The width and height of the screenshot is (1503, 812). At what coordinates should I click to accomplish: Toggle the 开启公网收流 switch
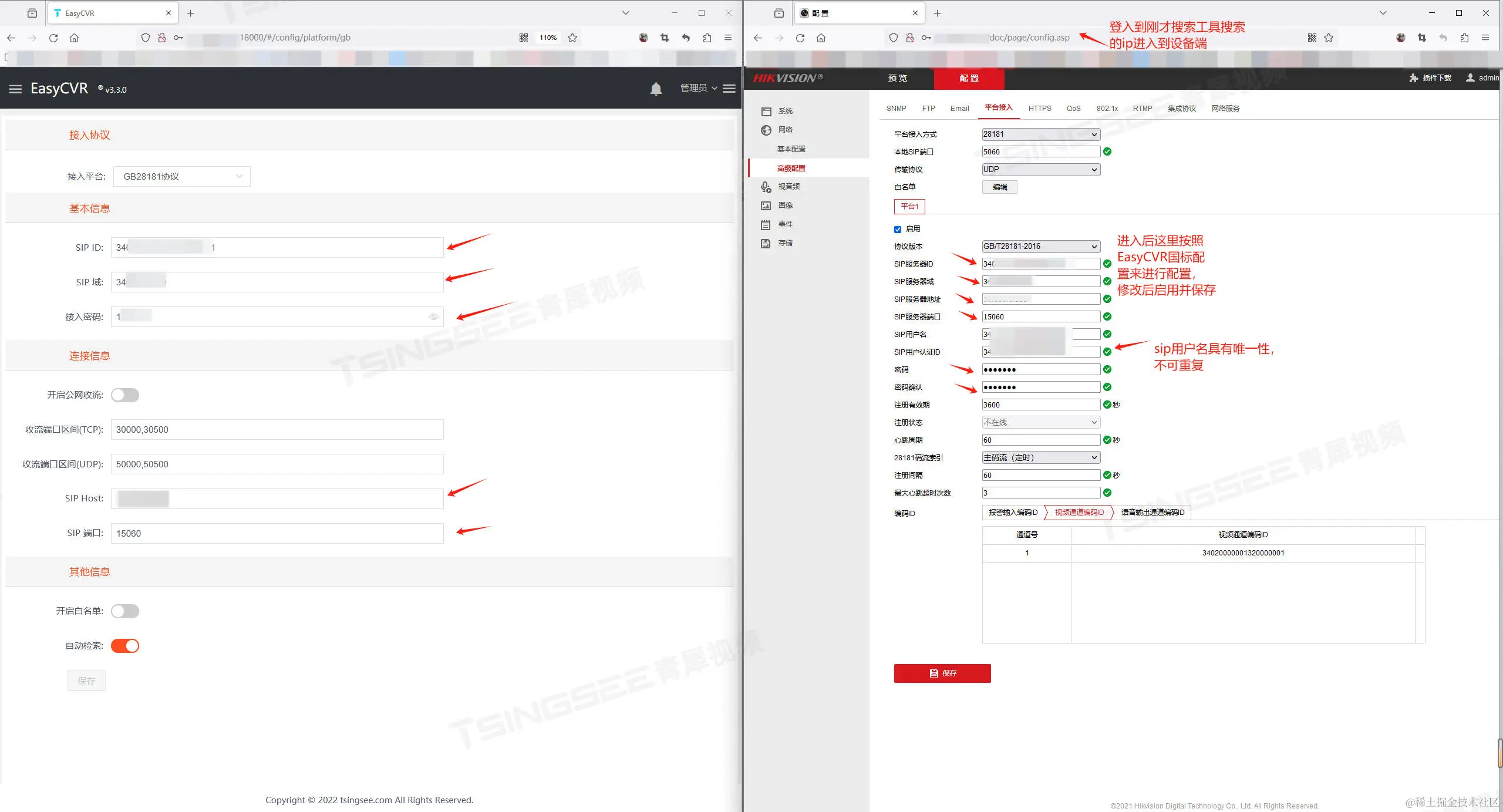click(125, 395)
